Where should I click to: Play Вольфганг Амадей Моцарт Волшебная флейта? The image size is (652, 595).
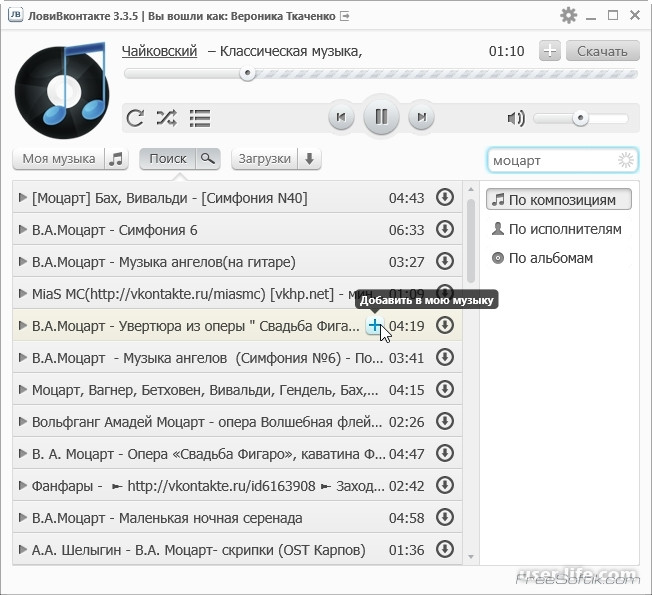pyautogui.click(x=23, y=422)
